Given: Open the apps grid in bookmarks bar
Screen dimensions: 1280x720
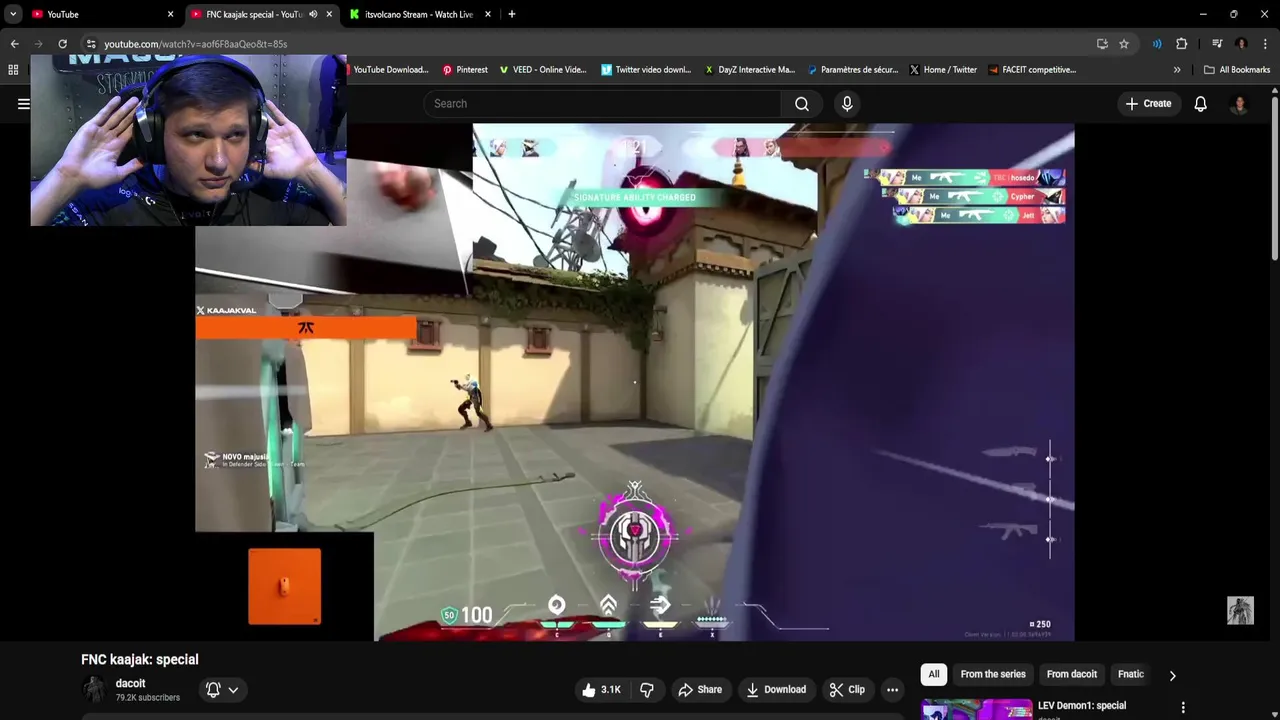Looking at the screenshot, I should click(13, 70).
